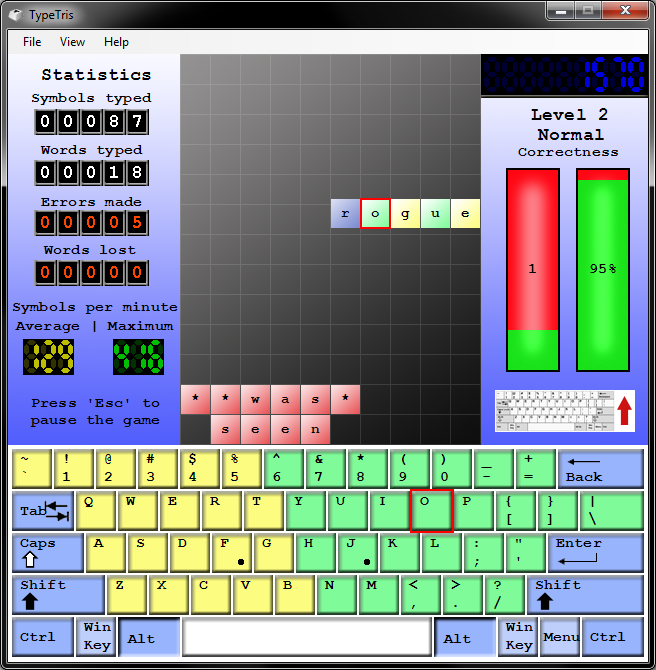Screen dimensions: 656x670
Task: Click the tilde backtick key
Action: click(x=32, y=469)
